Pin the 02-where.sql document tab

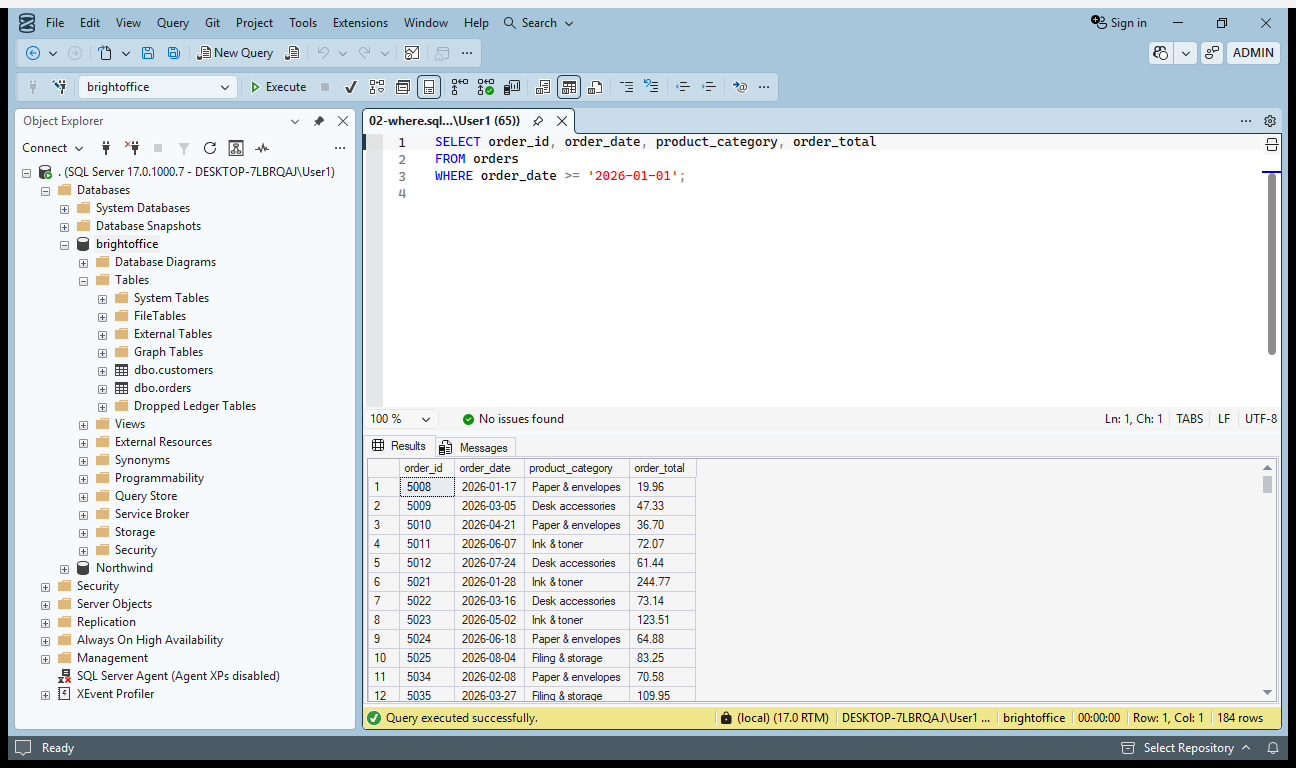538,121
